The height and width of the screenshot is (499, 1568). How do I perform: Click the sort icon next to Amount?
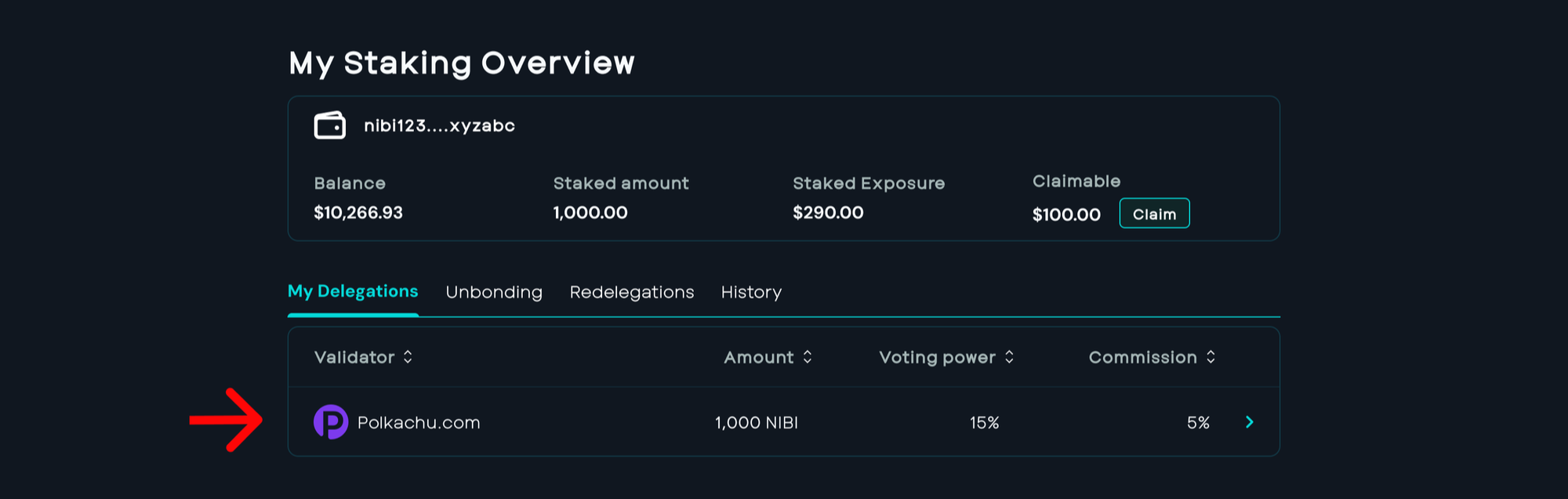click(807, 356)
